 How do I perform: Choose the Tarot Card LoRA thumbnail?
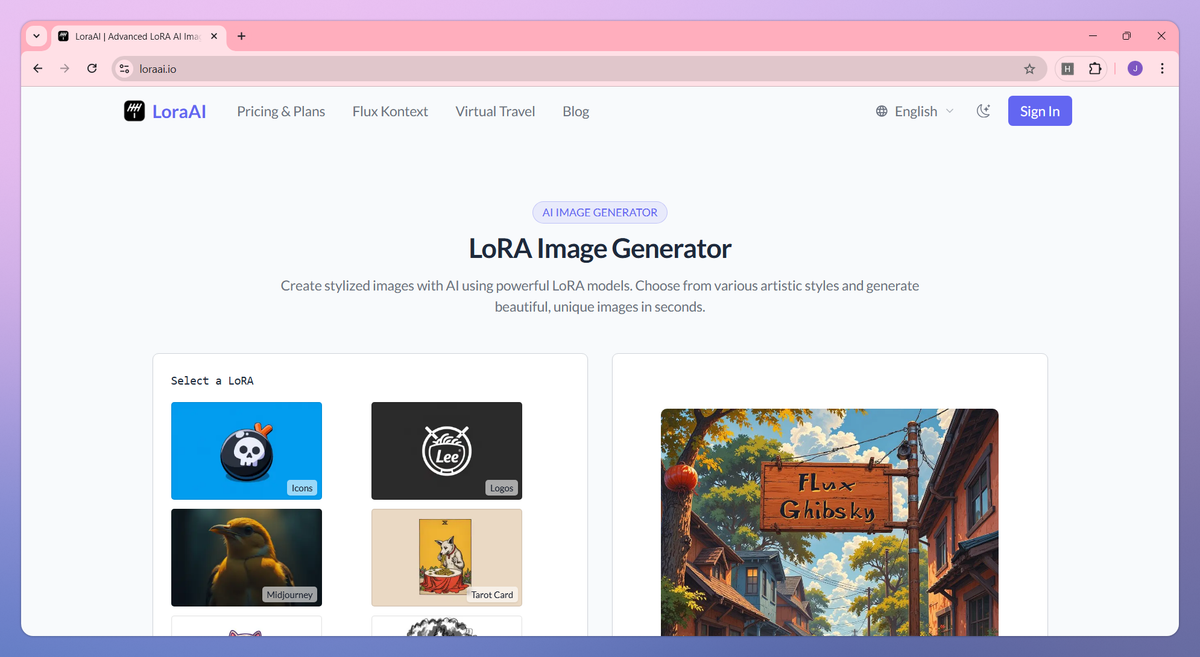(x=447, y=557)
